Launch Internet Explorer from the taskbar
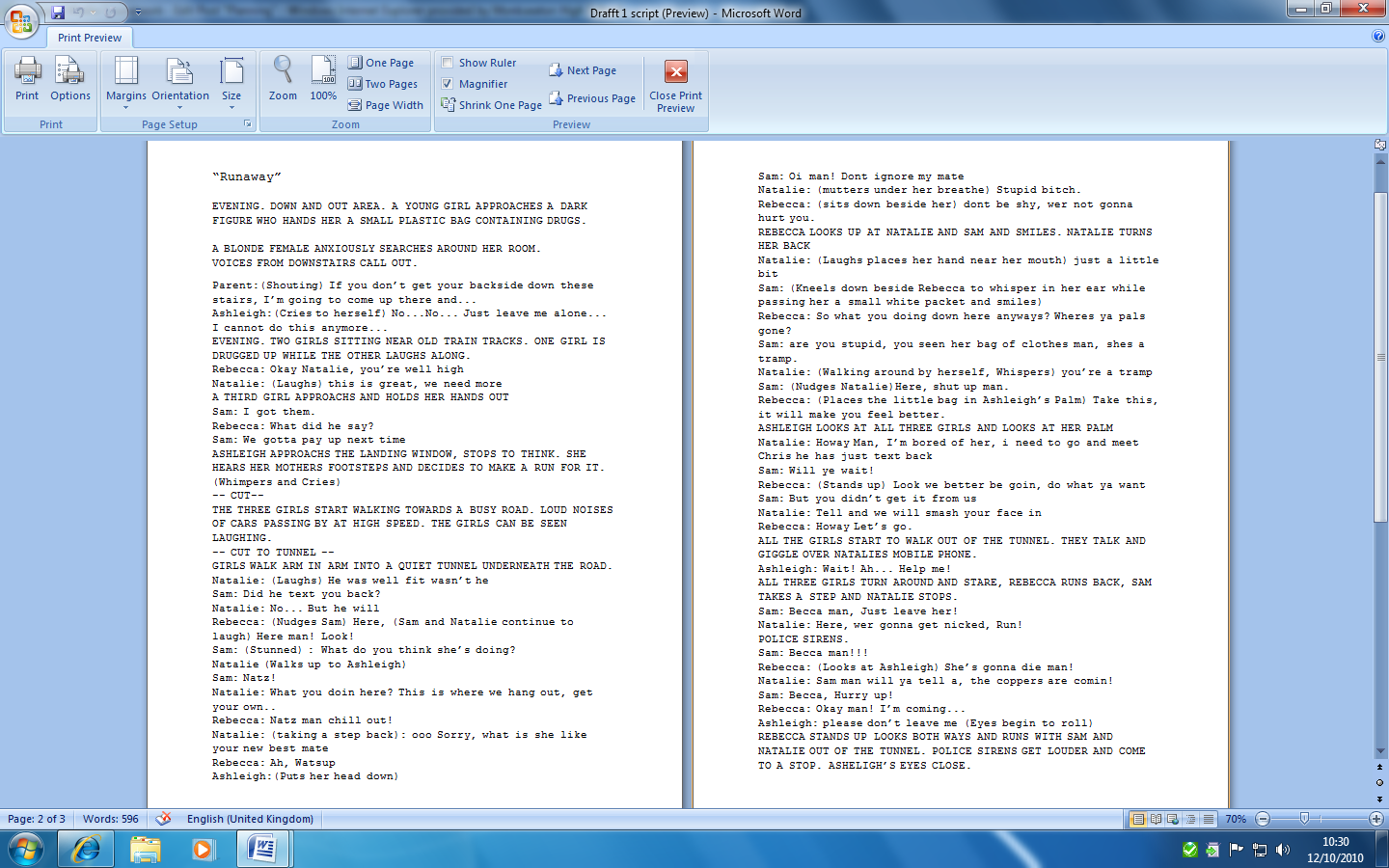This screenshot has width=1389, height=868. tap(86, 850)
